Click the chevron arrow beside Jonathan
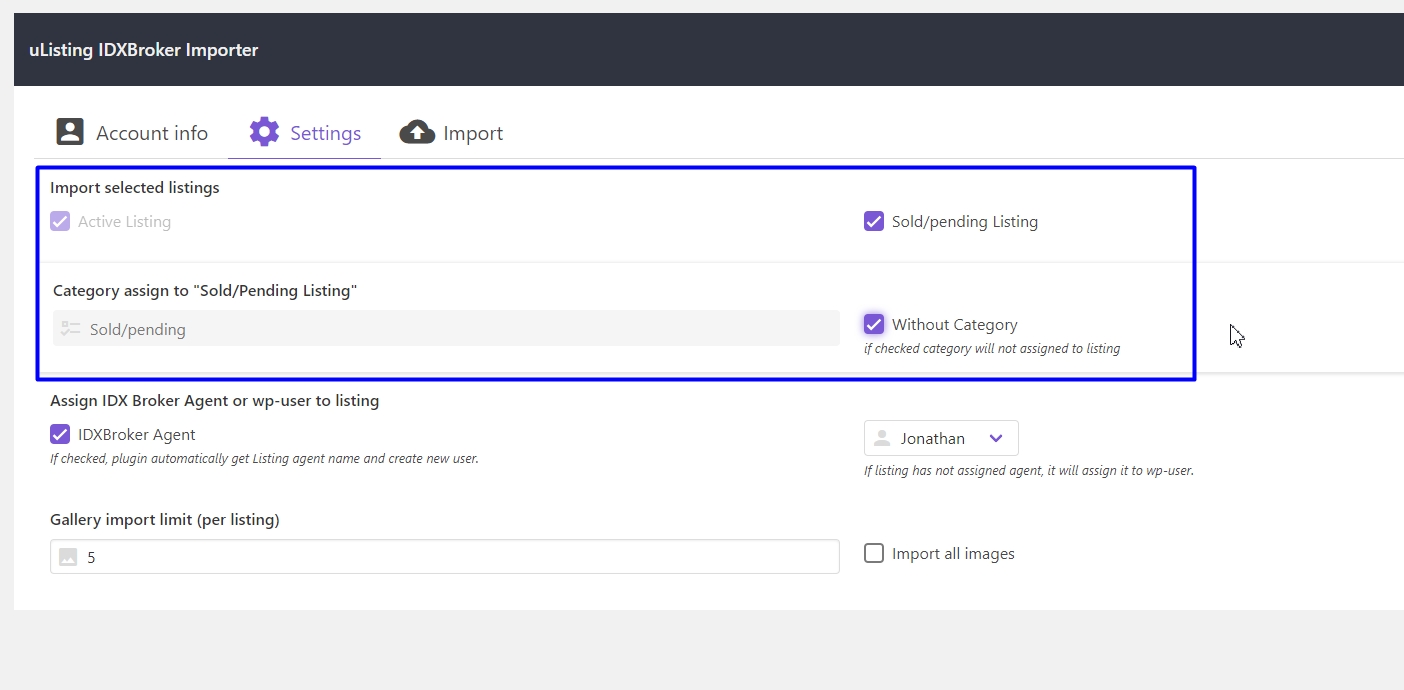The image size is (1404, 690). (996, 438)
